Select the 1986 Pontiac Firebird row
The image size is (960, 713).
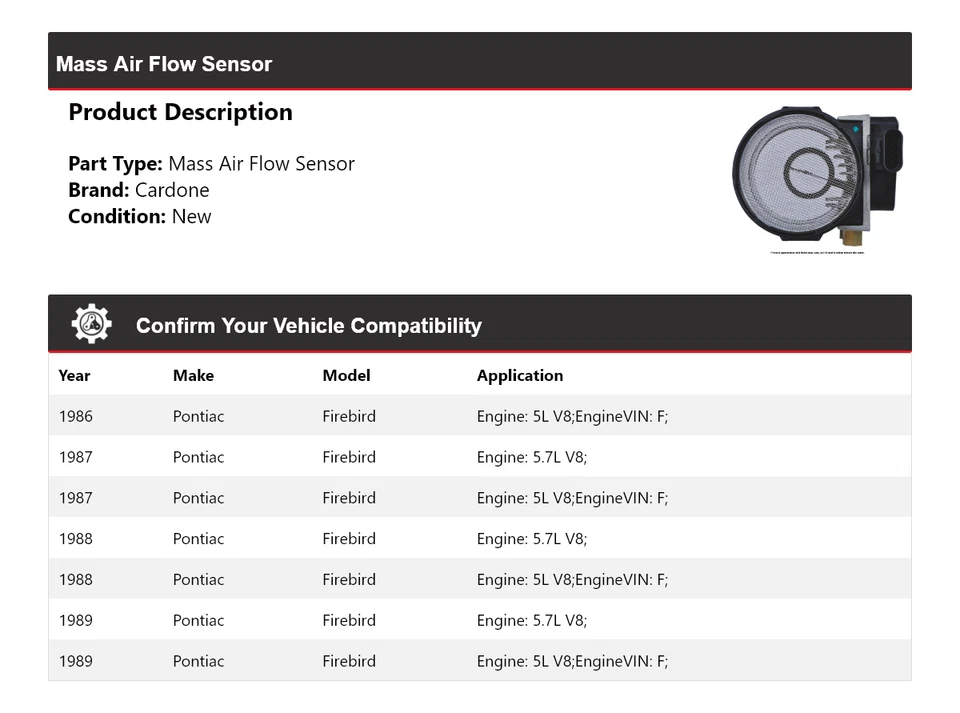pos(480,416)
